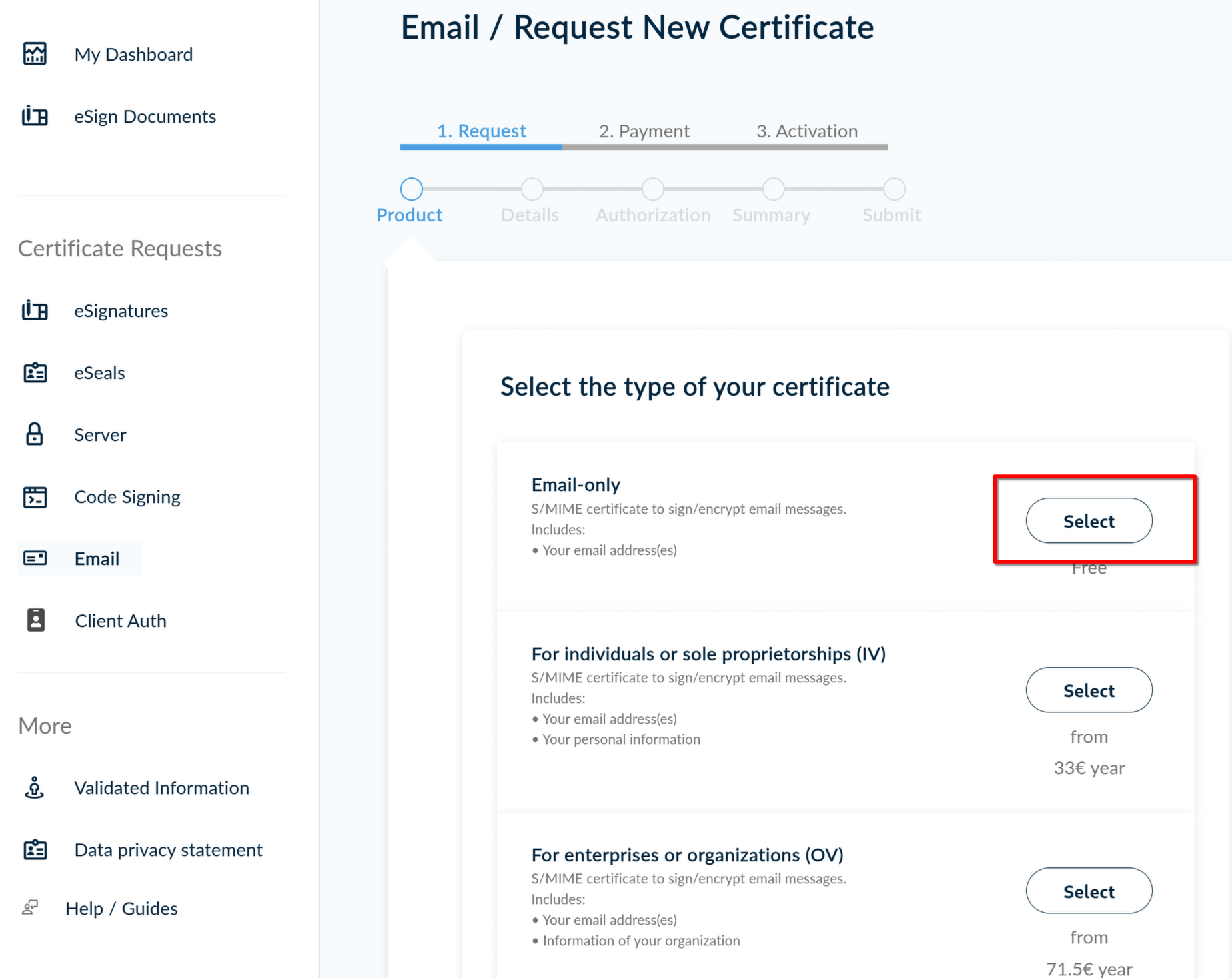Click the Product step circle
This screenshot has height=978, width=1232.
pyautogui.click(x=411, y=189)
